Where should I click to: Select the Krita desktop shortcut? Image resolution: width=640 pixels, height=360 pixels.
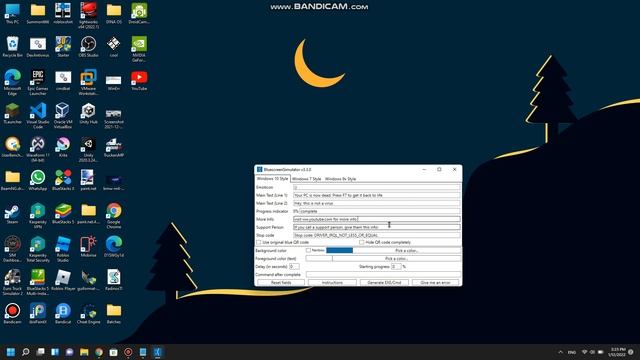tap(63, 147)
